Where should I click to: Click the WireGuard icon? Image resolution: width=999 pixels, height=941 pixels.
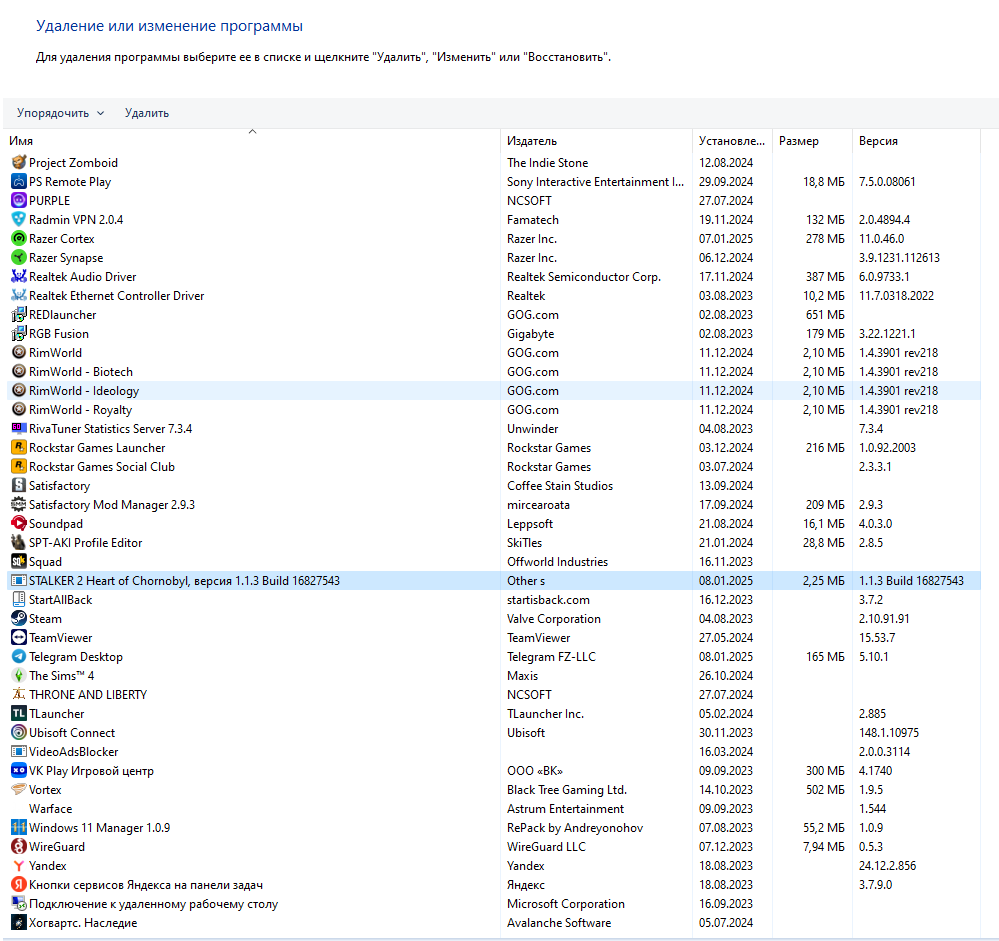(x=19, y=847)
